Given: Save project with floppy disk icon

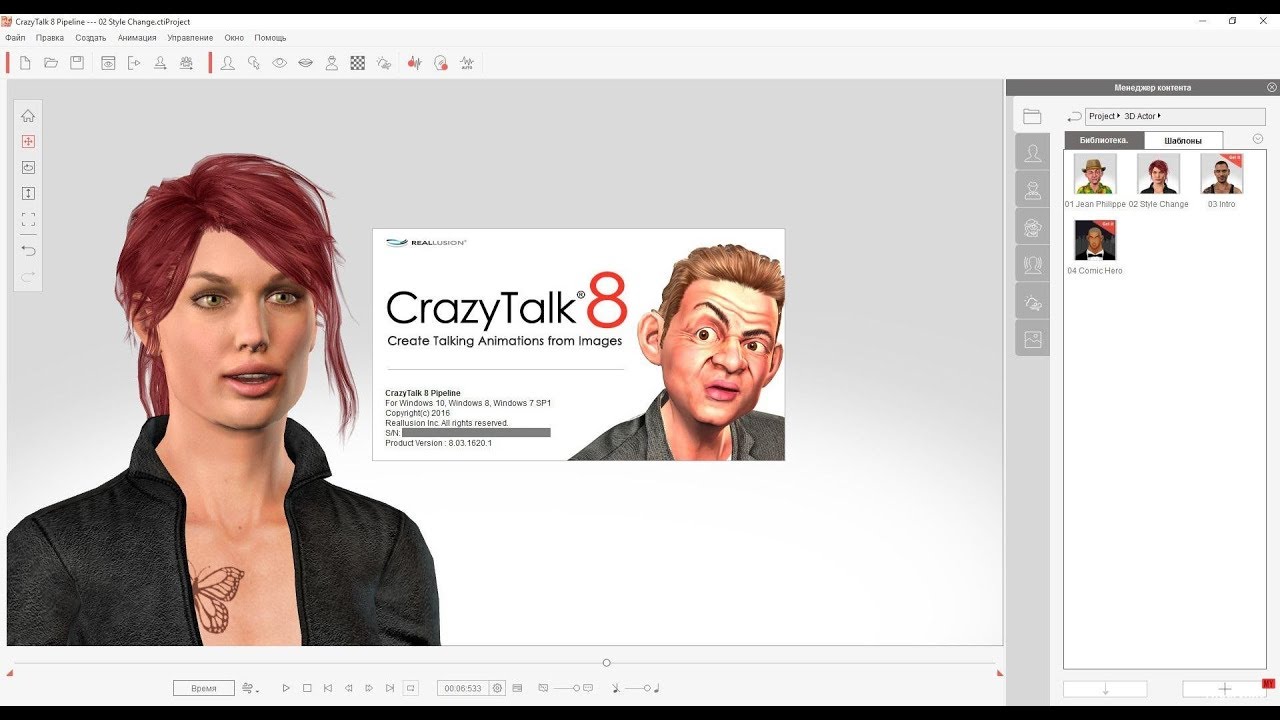Looking at the screenshot, I should (77, 63).
